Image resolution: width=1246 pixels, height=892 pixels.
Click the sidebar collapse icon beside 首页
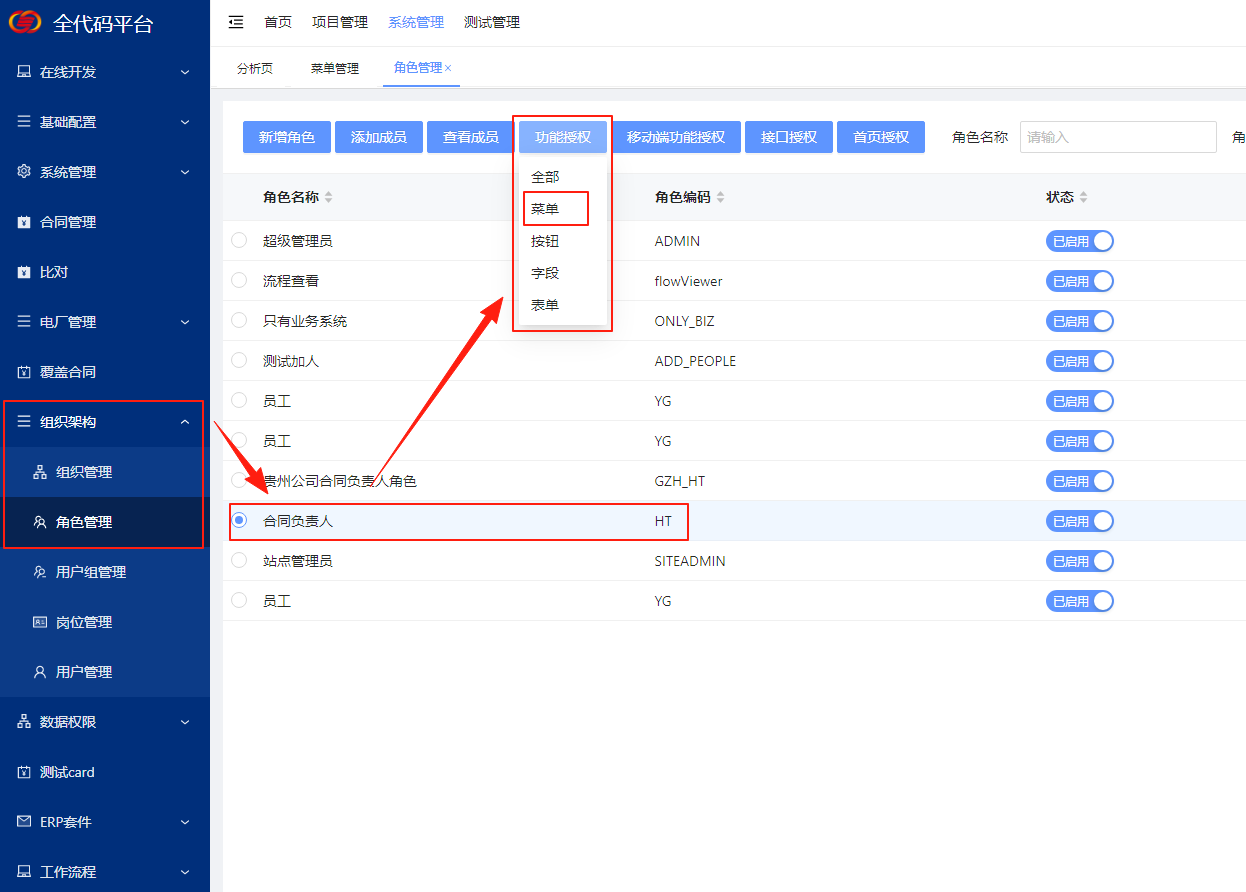pyautogui.click(x=236, y=22)
